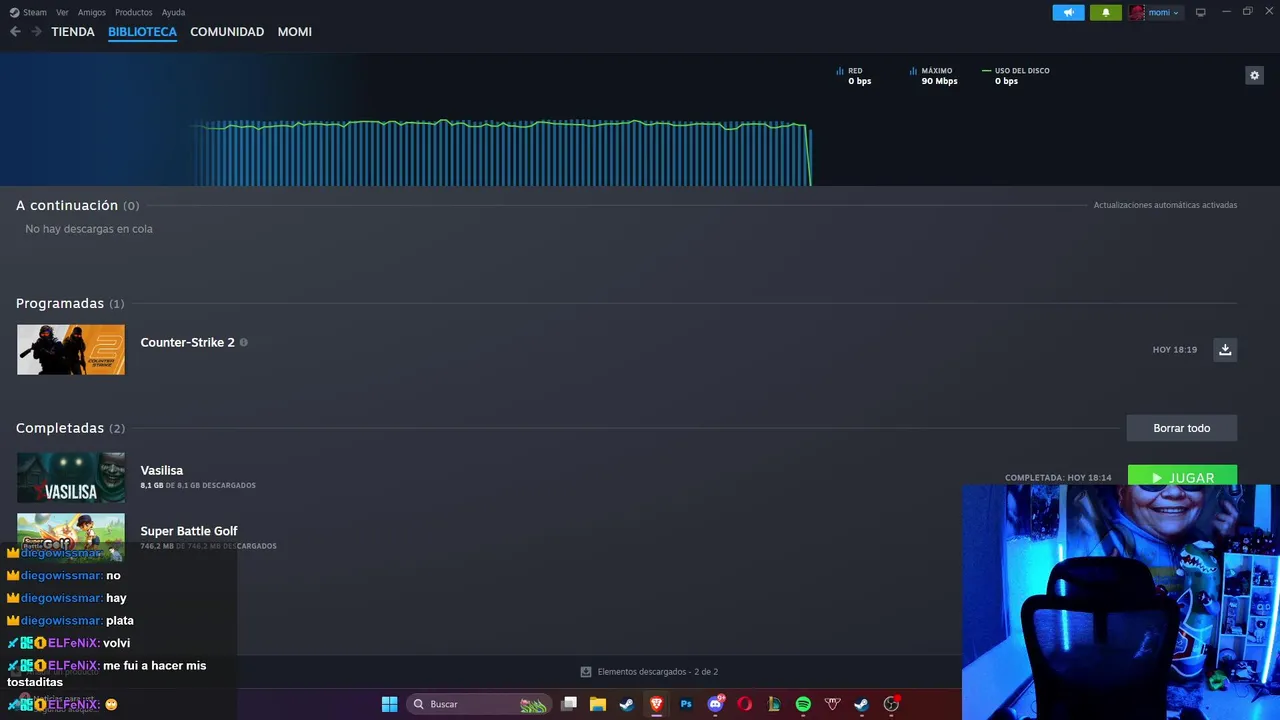Viewport: 1280px width, 720px height.
Task: Click the momi profile avatar
Action: pos(1137,12)
